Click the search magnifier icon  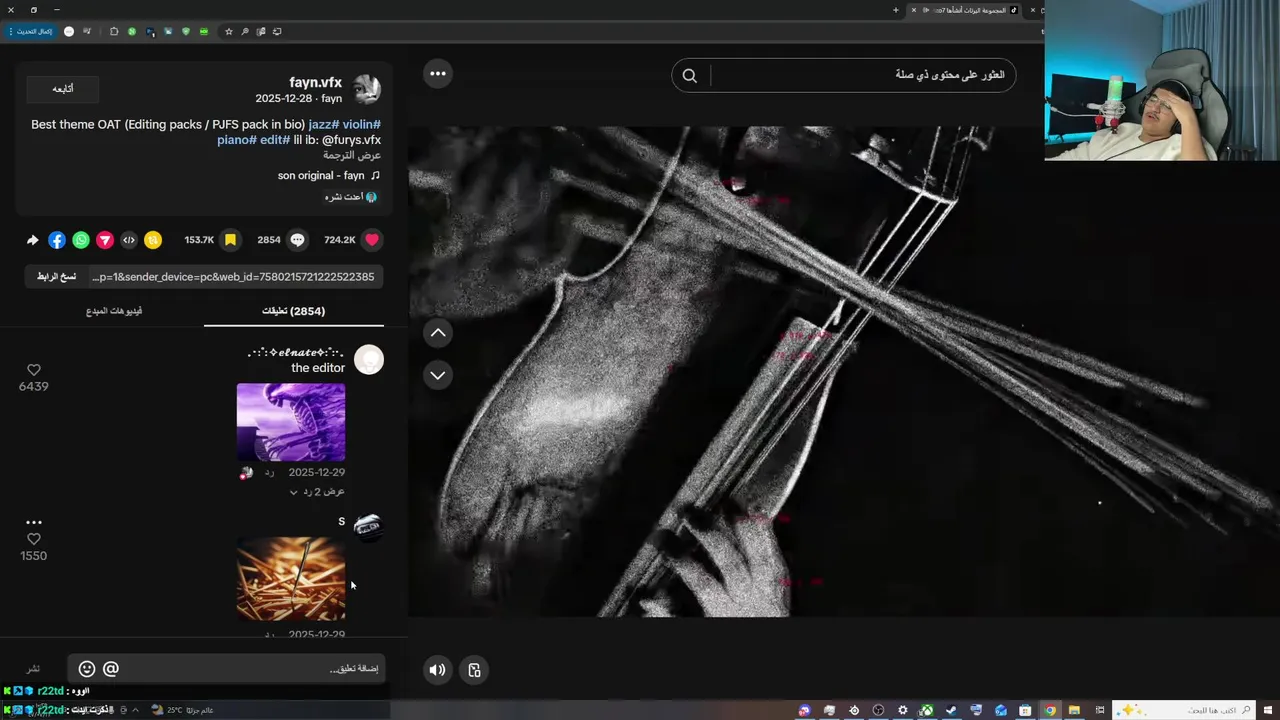click(690, 75)
